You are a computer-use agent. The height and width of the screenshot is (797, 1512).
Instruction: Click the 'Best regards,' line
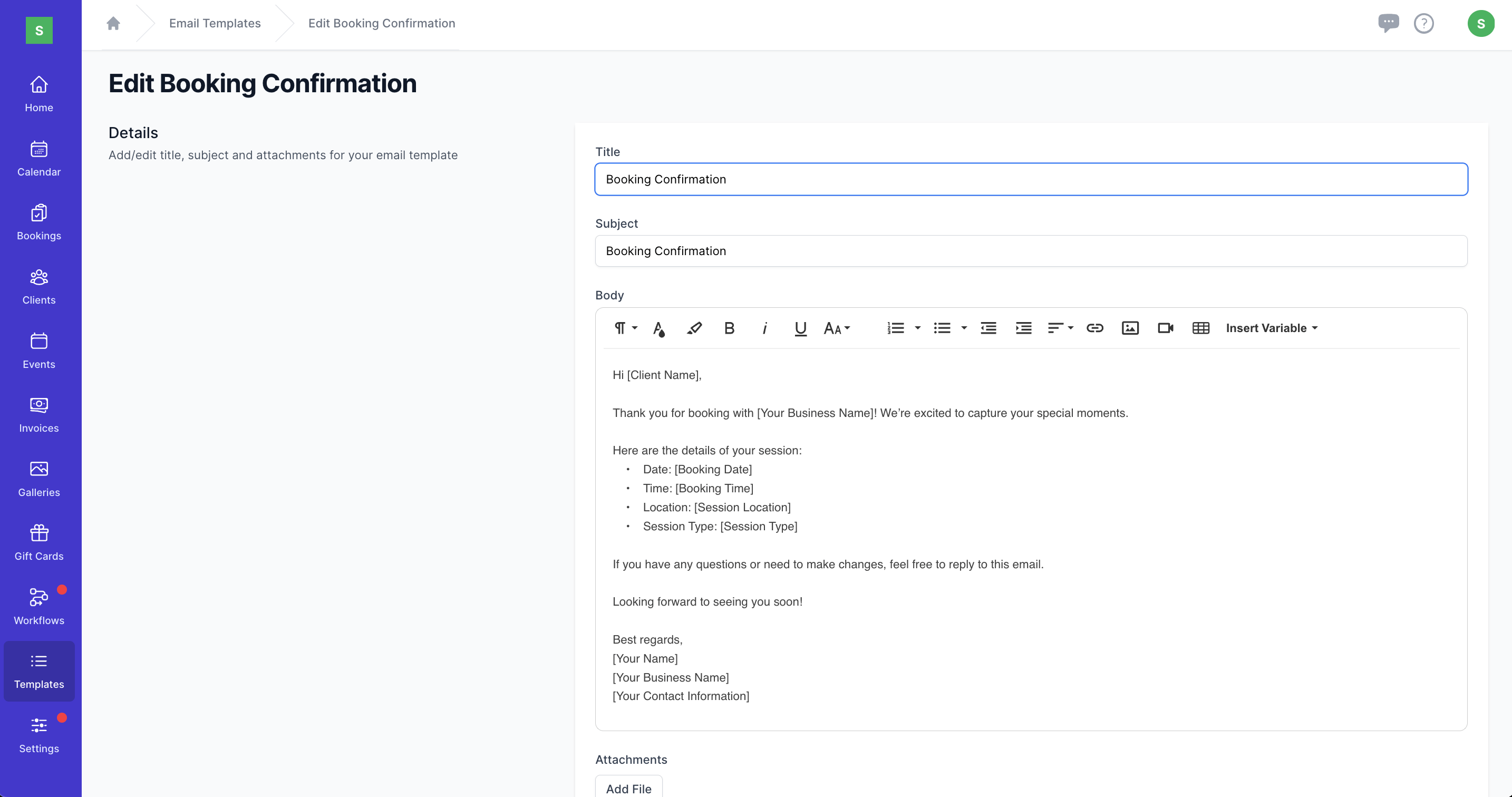(647, 640)
